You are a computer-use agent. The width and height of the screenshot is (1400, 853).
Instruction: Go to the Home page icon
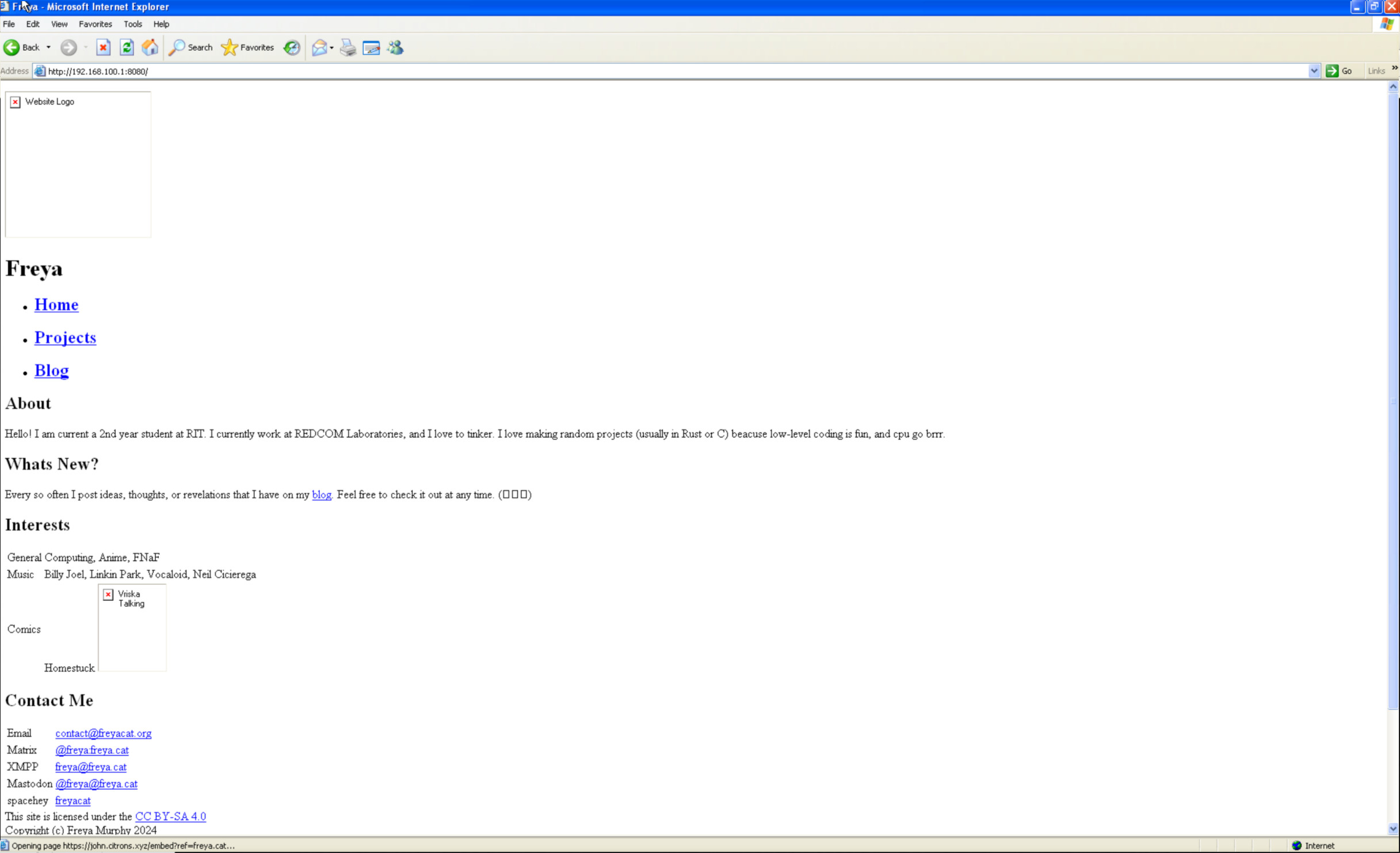(x=150, y=48)
